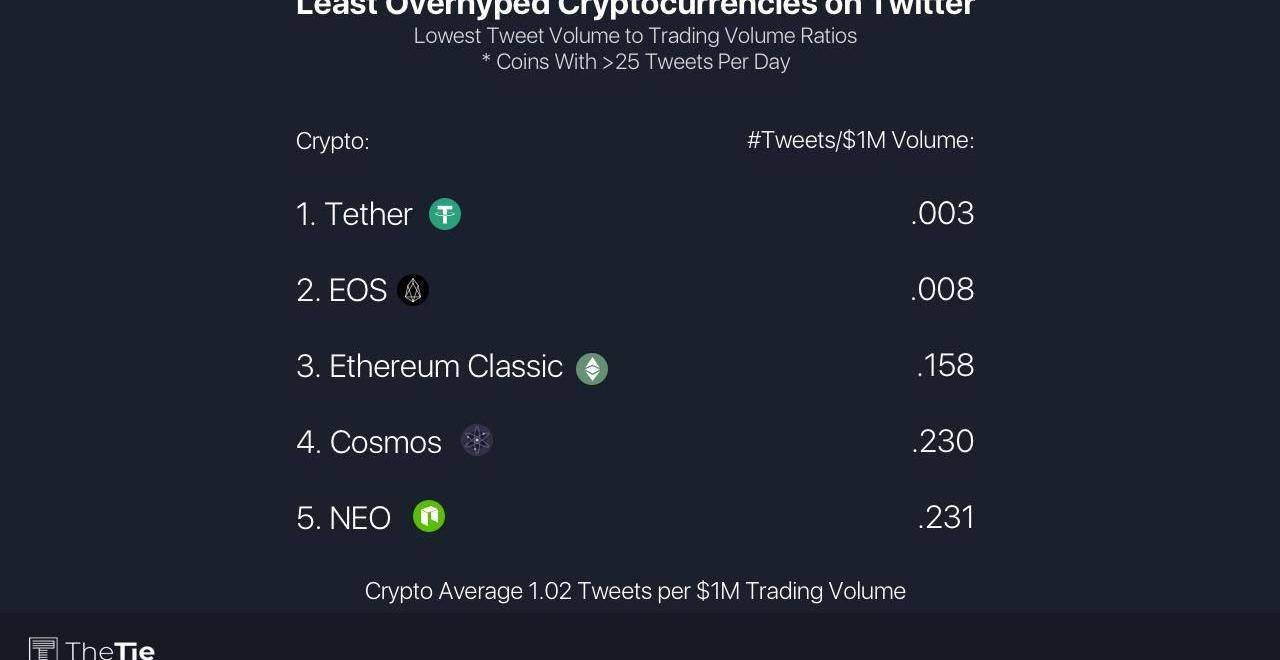Click the green NEO coin icon
The width and height of the screenshot is (1280, 660).
click(429, 516)
